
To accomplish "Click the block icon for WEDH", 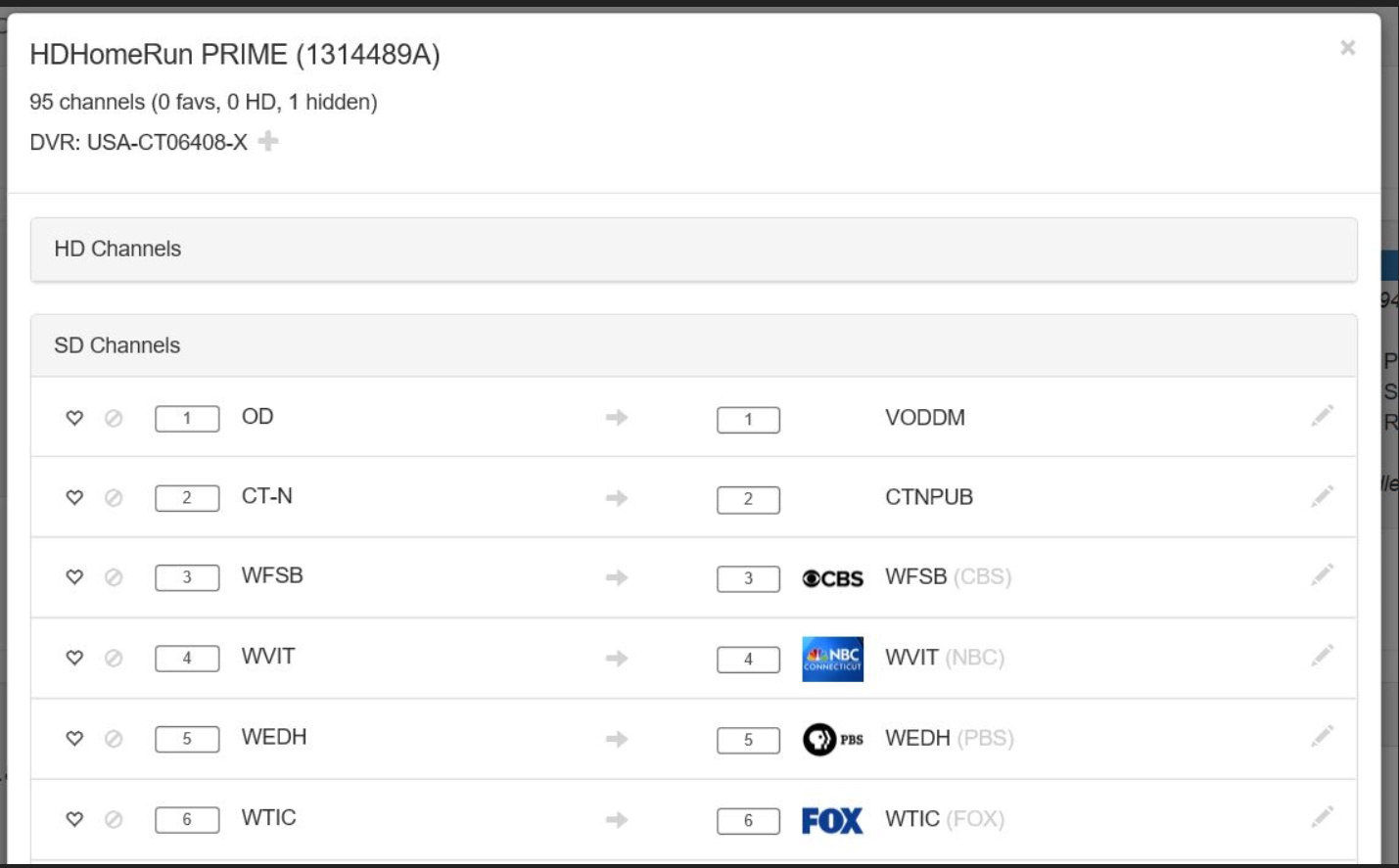I will coord(114,739).
